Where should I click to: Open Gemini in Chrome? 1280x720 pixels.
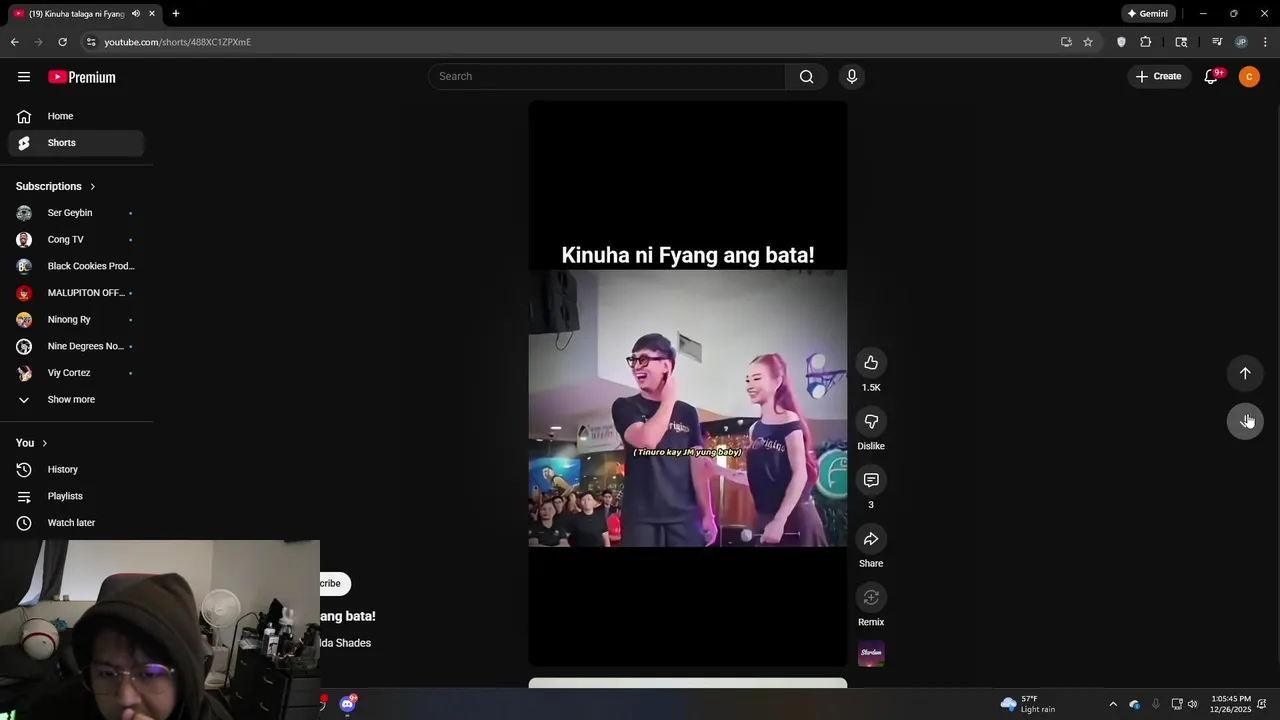1147,14
